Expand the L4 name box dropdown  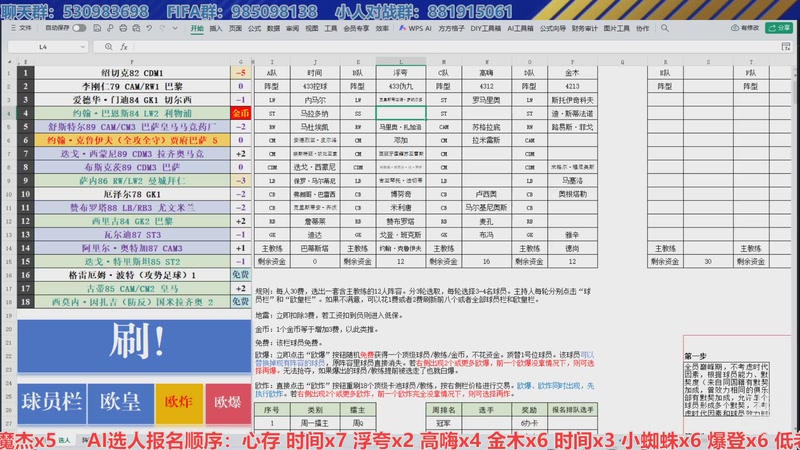coord(83,47)
